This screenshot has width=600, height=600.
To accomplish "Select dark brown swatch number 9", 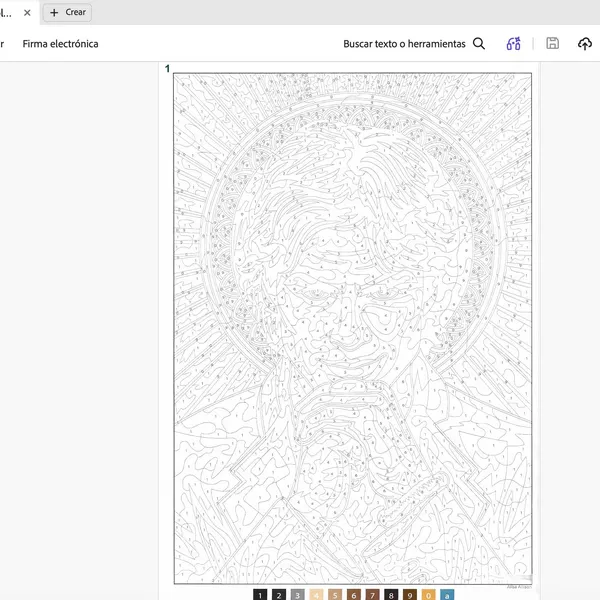I will tap(410, 595).
